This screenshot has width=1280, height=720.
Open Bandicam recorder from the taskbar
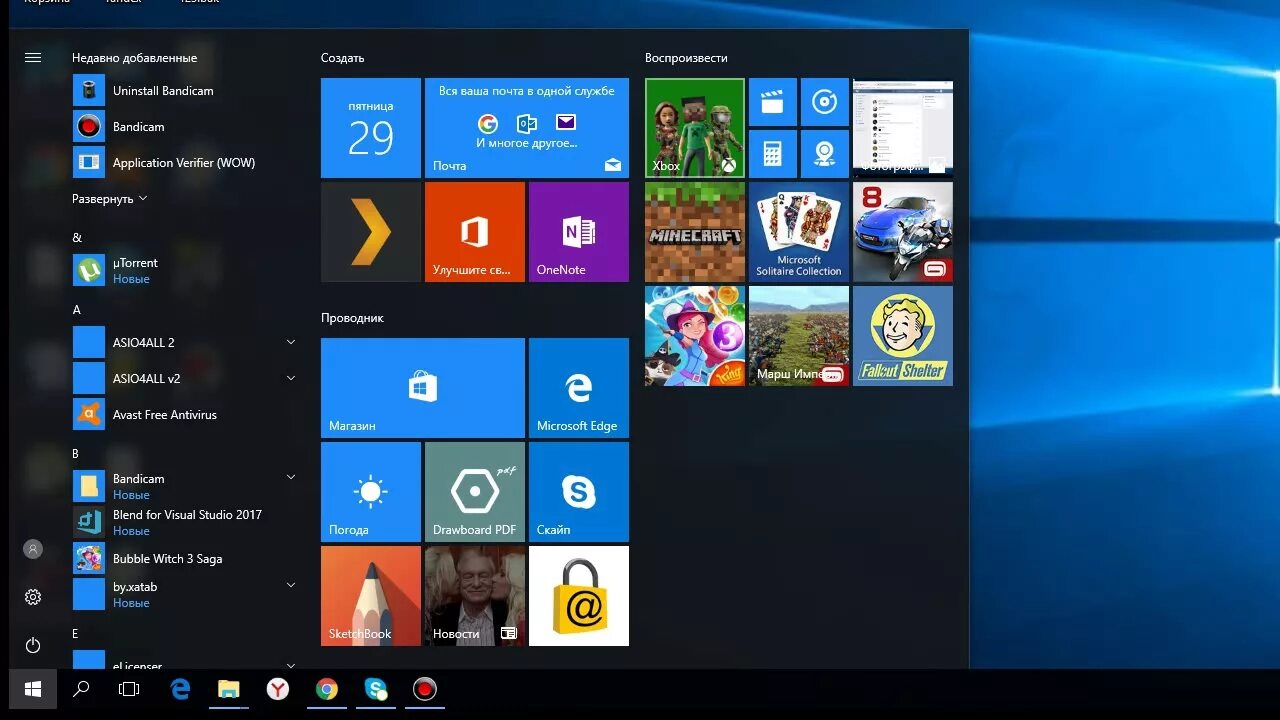425,689
